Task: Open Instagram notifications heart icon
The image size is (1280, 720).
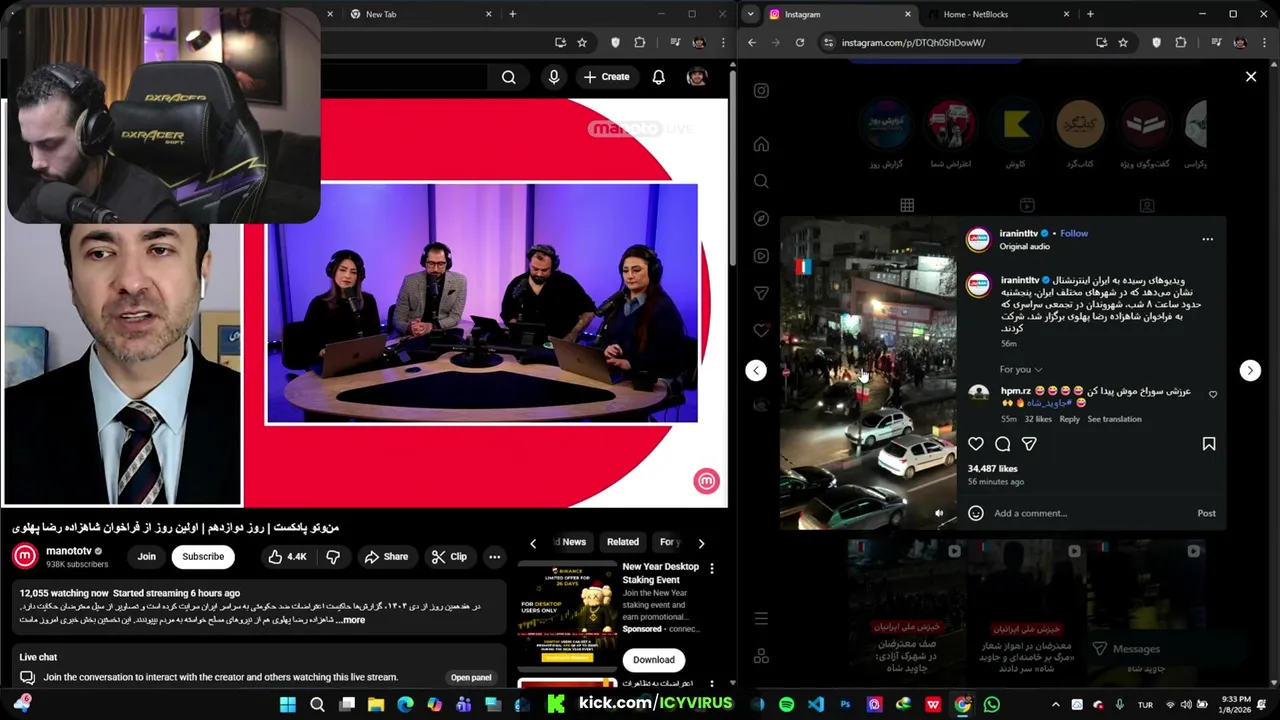Action: pyautogui.click(x=761, y=330)
